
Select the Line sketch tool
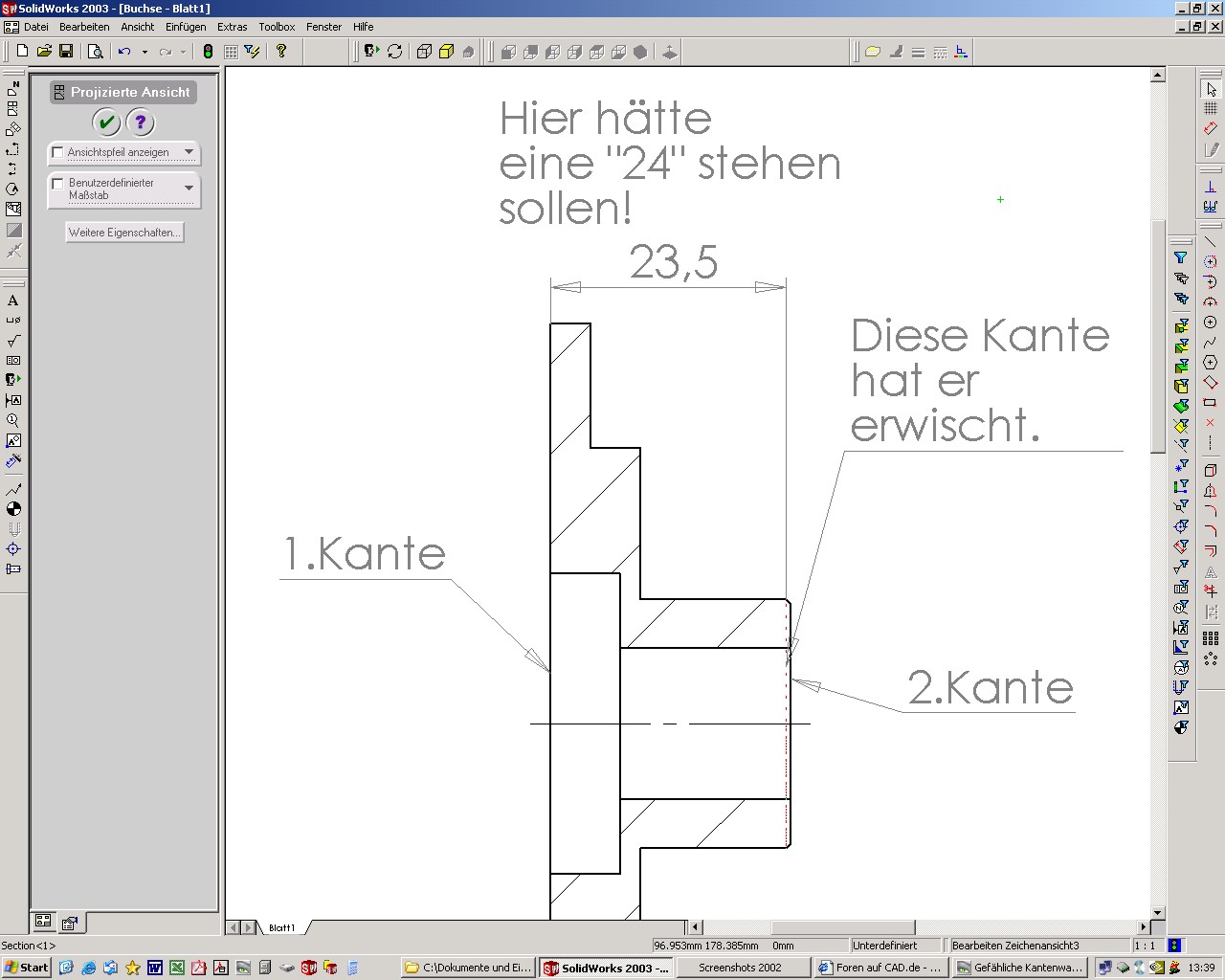tap(1211, 241)
